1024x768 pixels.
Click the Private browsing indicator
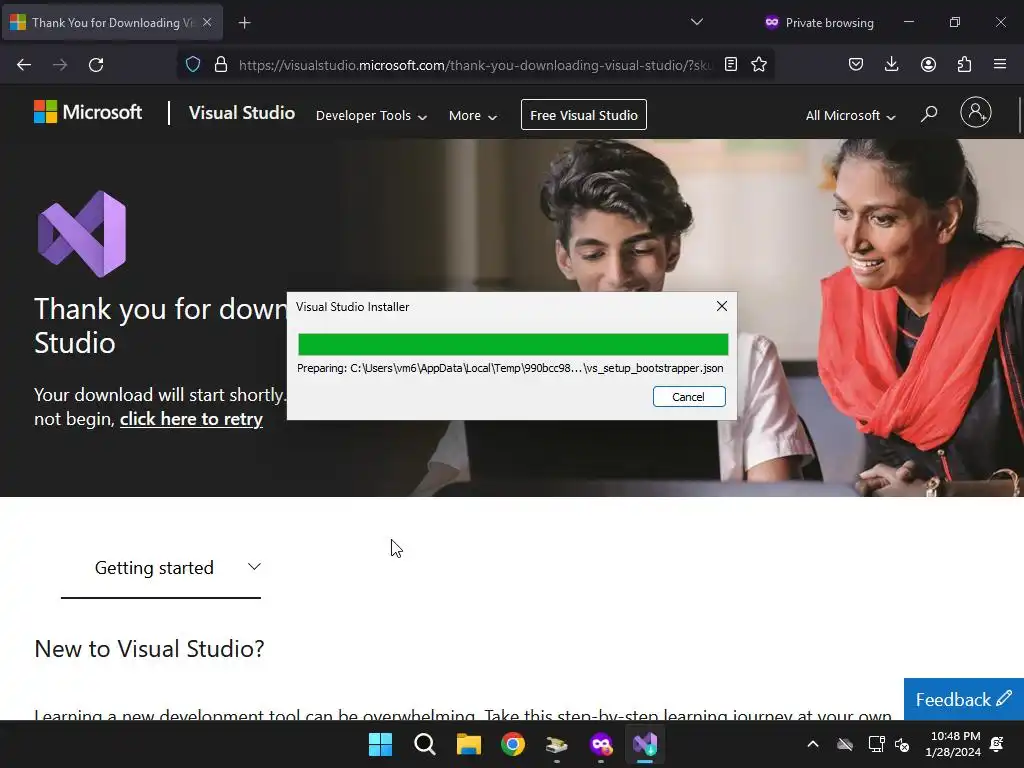click(819, 22)
